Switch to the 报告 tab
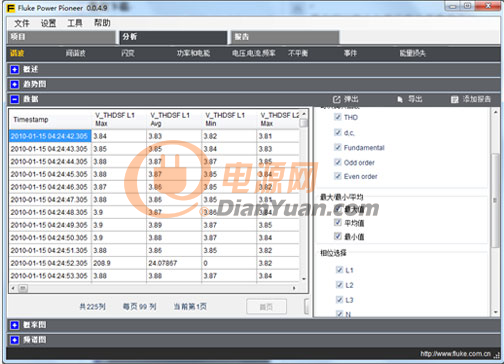The height and width of the screenshot is (364, 504). pos(285,37)
